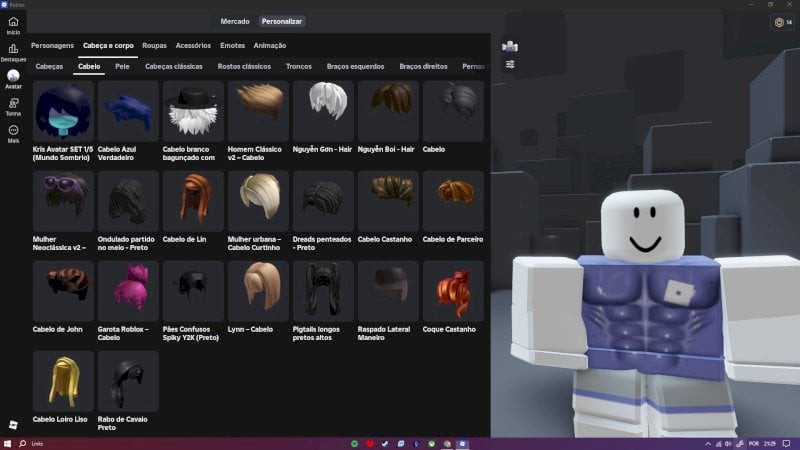Equip Cabelo Azul Verdadeiro hair thumbnail
Viewport: 800px width, 450px height.
(x=128, y=111)
